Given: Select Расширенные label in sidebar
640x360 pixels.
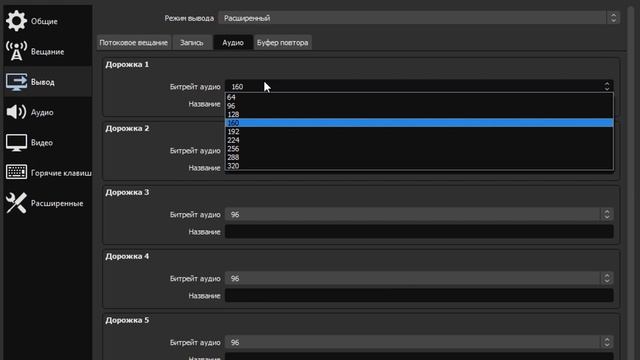Looking at the screenshot, I should click(x=57, y=203).
